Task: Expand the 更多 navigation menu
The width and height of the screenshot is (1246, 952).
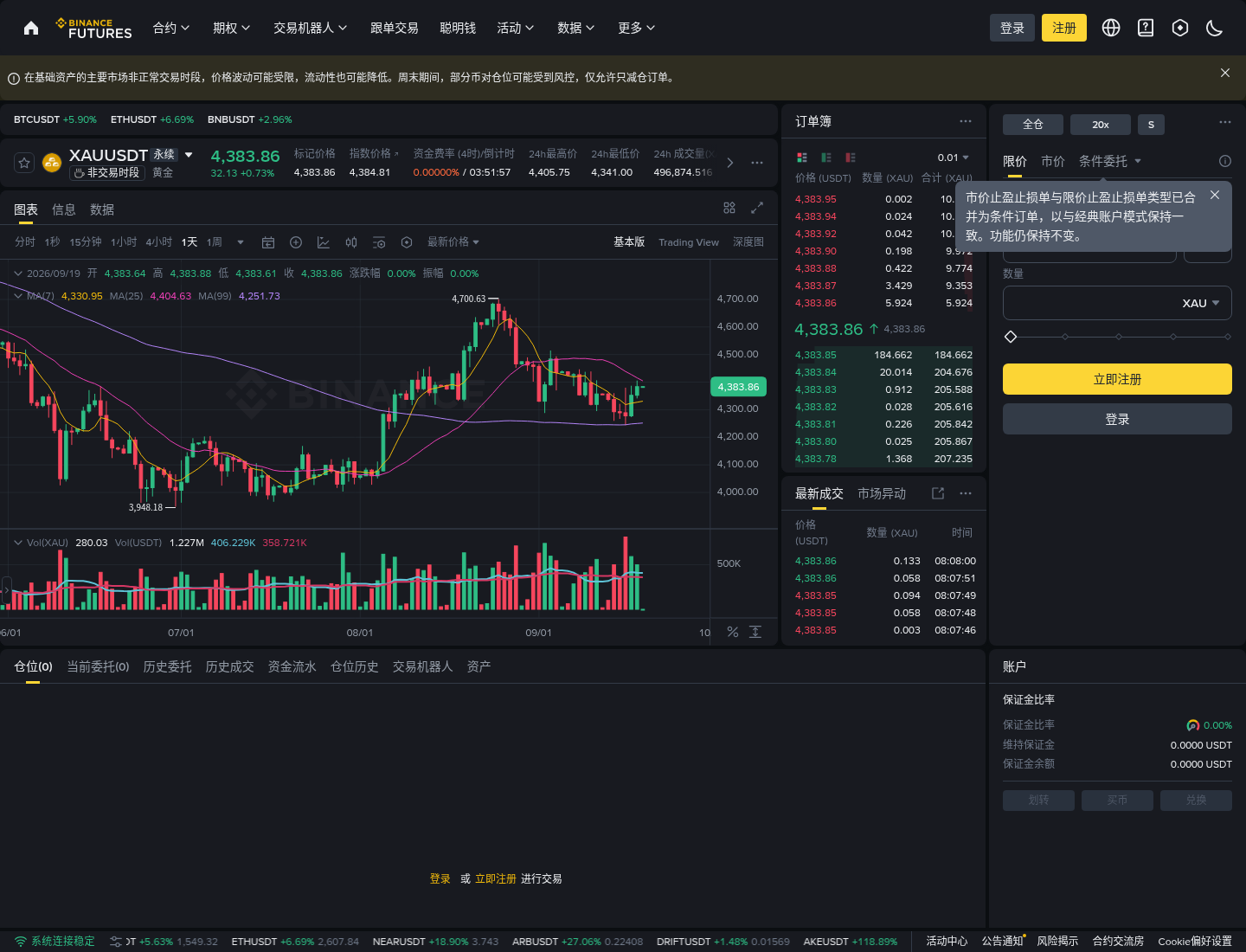Action: coord(637,28)
